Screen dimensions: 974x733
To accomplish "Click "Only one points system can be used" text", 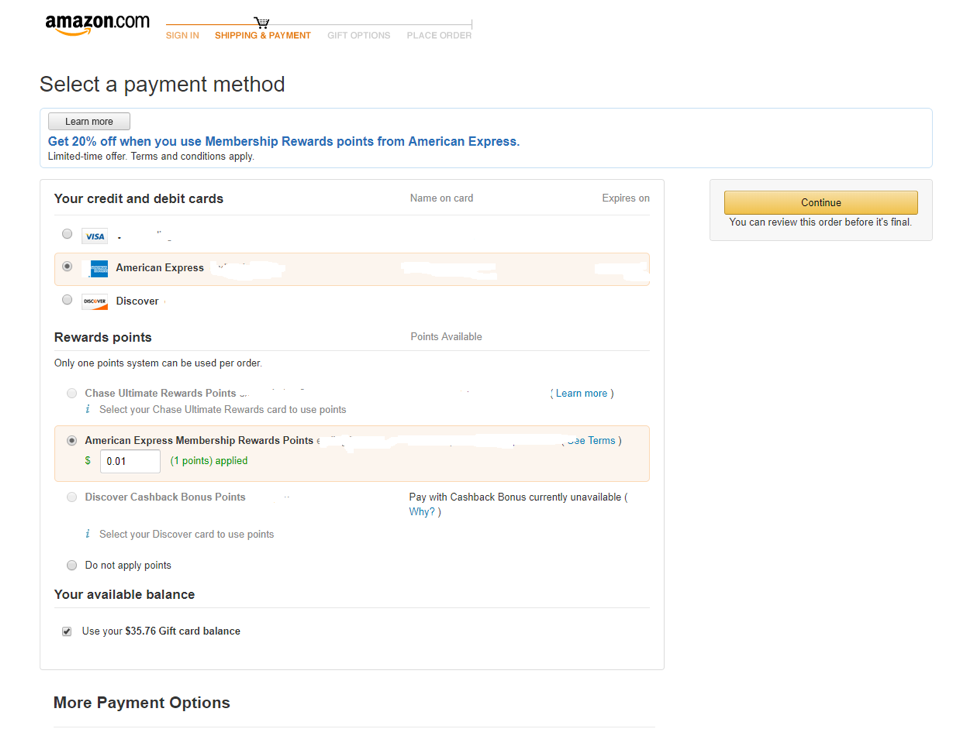I will 158,363.
